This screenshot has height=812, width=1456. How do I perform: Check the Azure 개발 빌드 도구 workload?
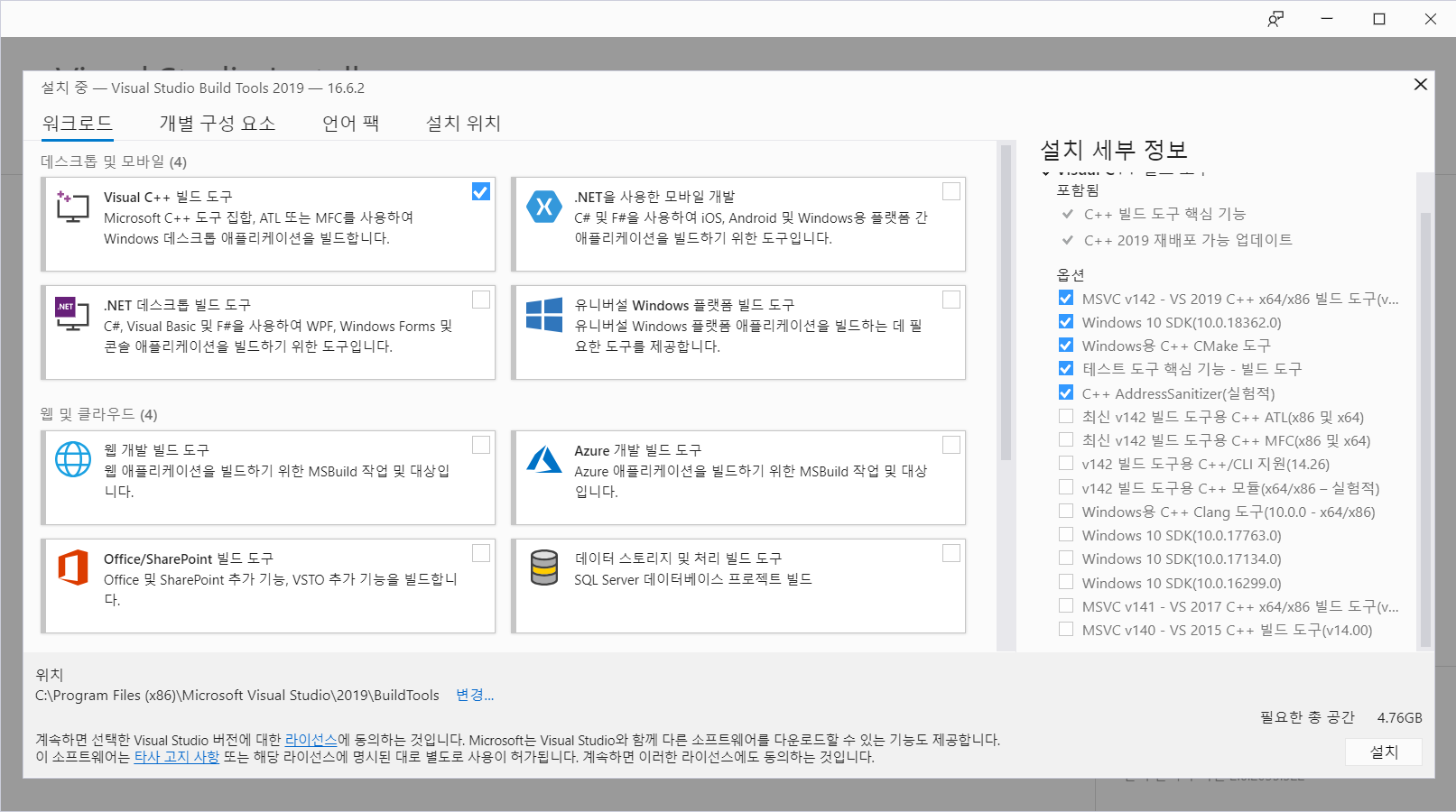coord(951,445)
